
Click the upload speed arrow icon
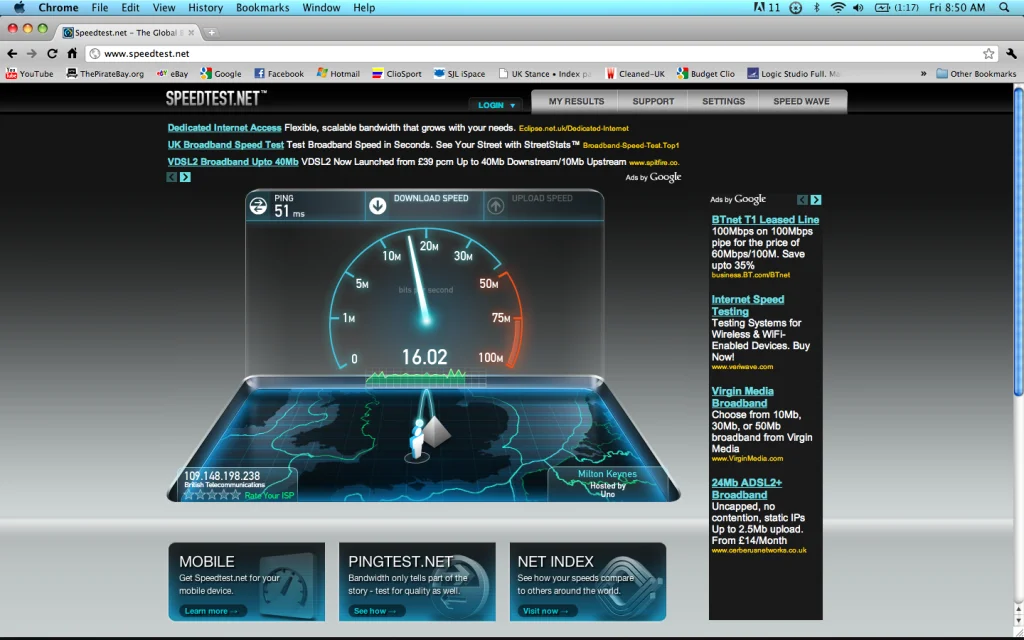(x=496, y=206)
